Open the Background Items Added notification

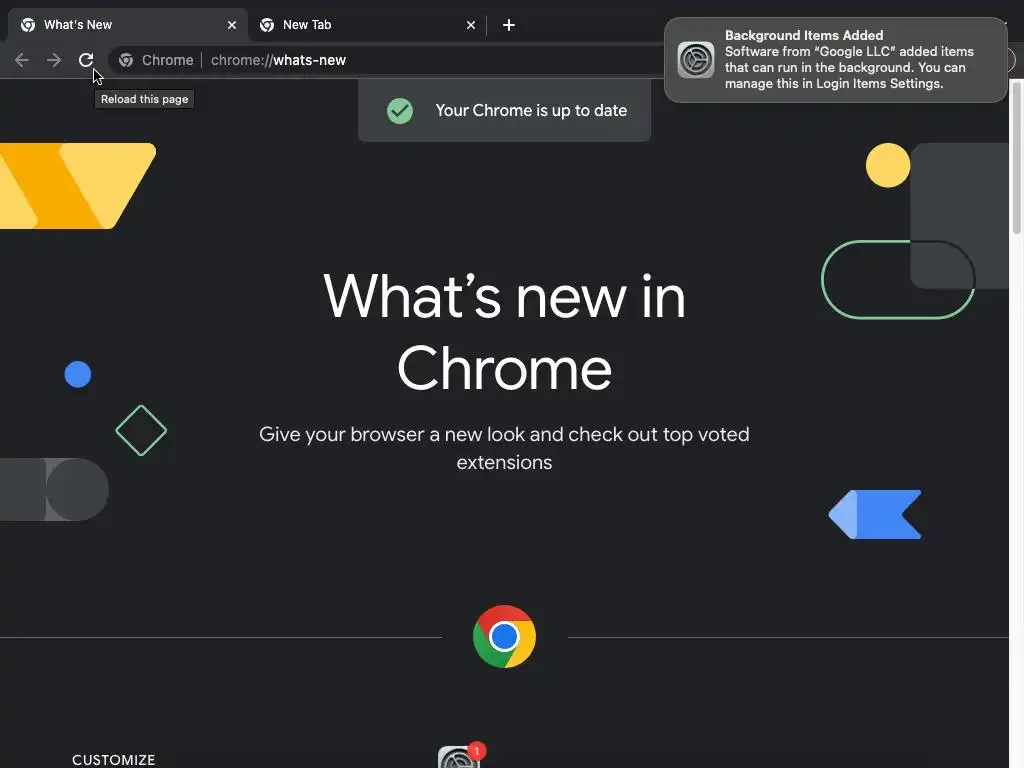(x=835, y=59)
